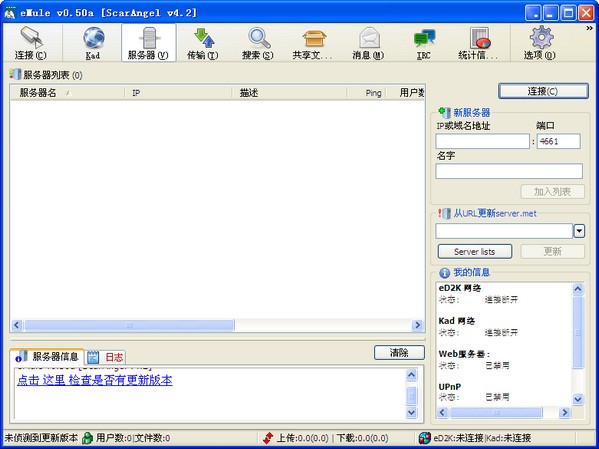
Task: Click the new server (新服务器) icon
Action: pyautogui.click(x=444, y=112)
